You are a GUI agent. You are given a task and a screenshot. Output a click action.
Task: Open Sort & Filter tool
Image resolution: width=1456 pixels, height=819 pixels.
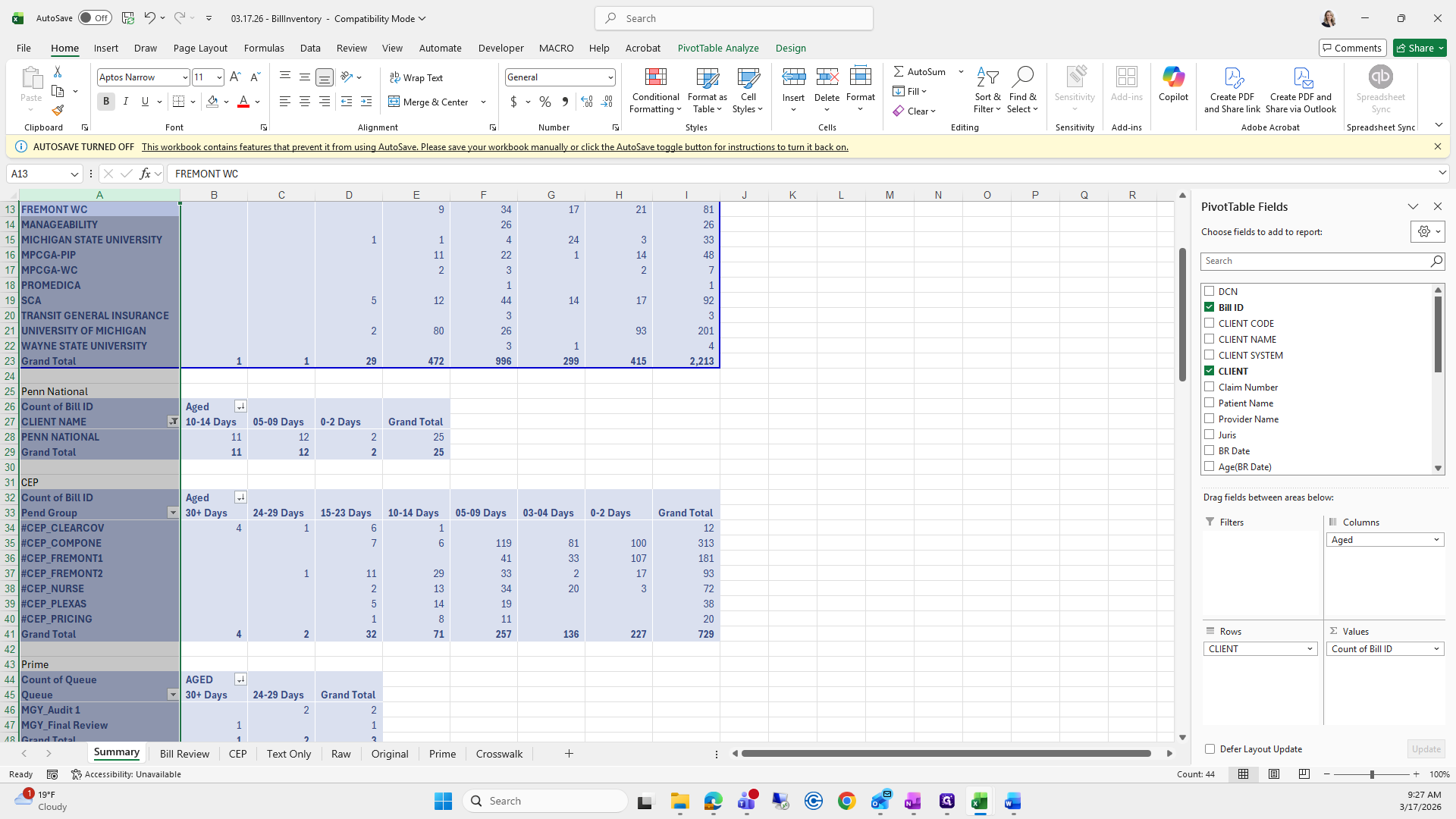point(987,91)
